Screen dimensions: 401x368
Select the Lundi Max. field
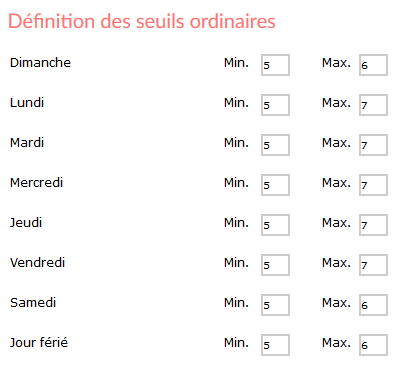(373, 105)
